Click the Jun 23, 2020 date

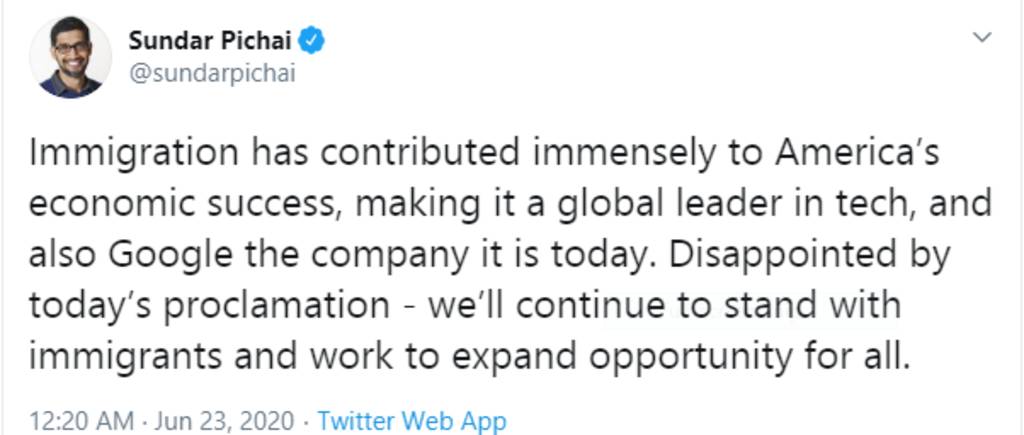coord(225,420)
